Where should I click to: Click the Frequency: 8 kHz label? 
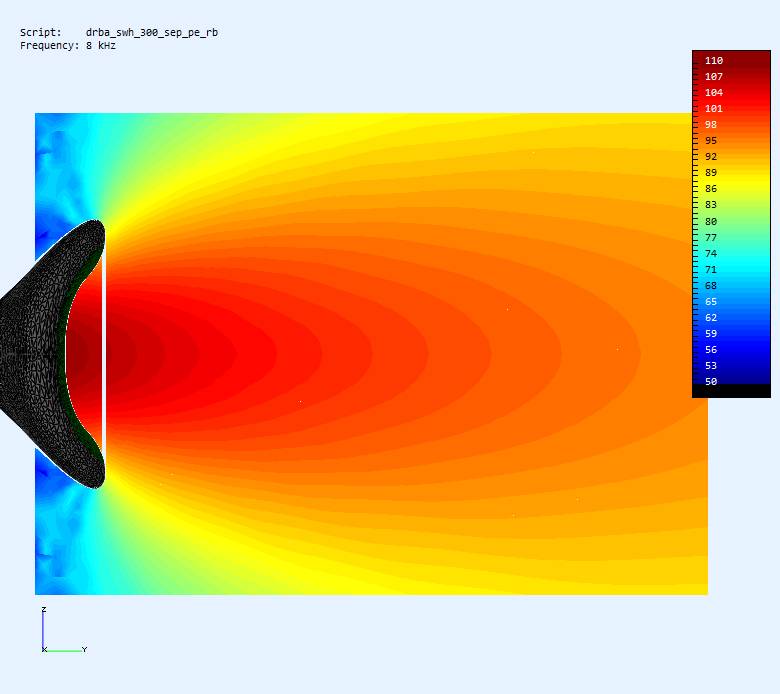pyautogui.click(x=68, y=45)
